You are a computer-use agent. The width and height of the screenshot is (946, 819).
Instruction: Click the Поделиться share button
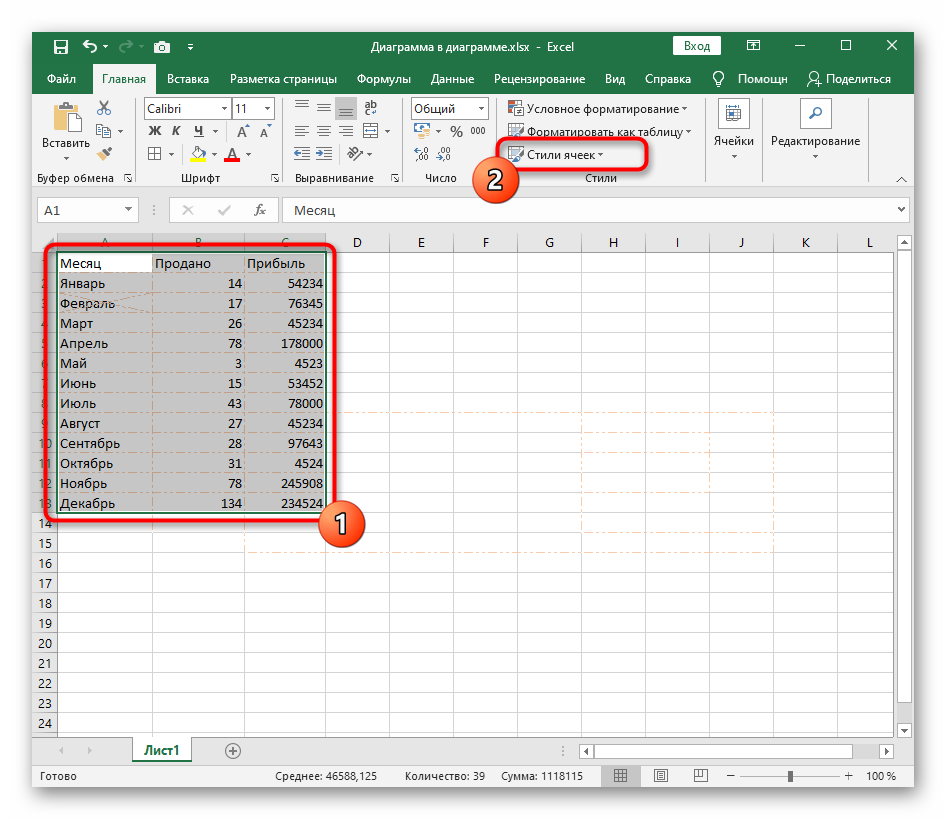coord(848,79)
